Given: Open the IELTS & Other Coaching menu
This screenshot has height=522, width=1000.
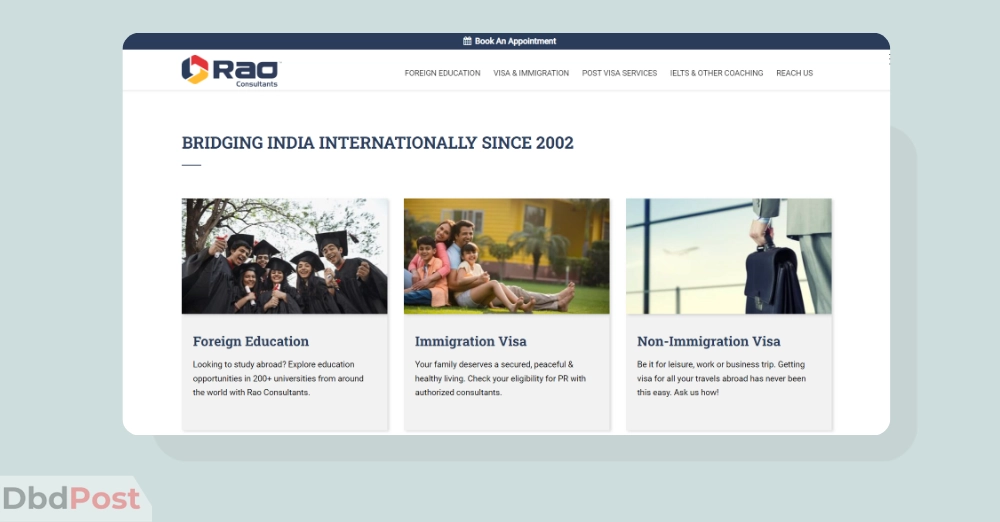Looking at the screenshot, I should pyautogui.click(x=716, y=73).
